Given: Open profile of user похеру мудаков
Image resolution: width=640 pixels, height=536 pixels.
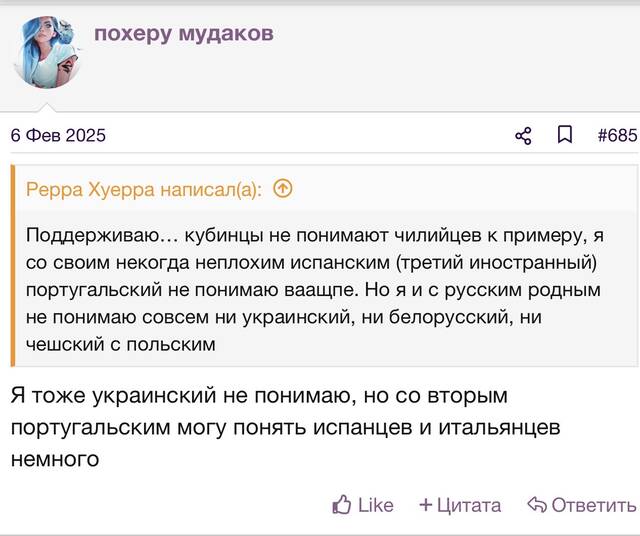Looking at the screenshot, I should click(x=184, y=33).
